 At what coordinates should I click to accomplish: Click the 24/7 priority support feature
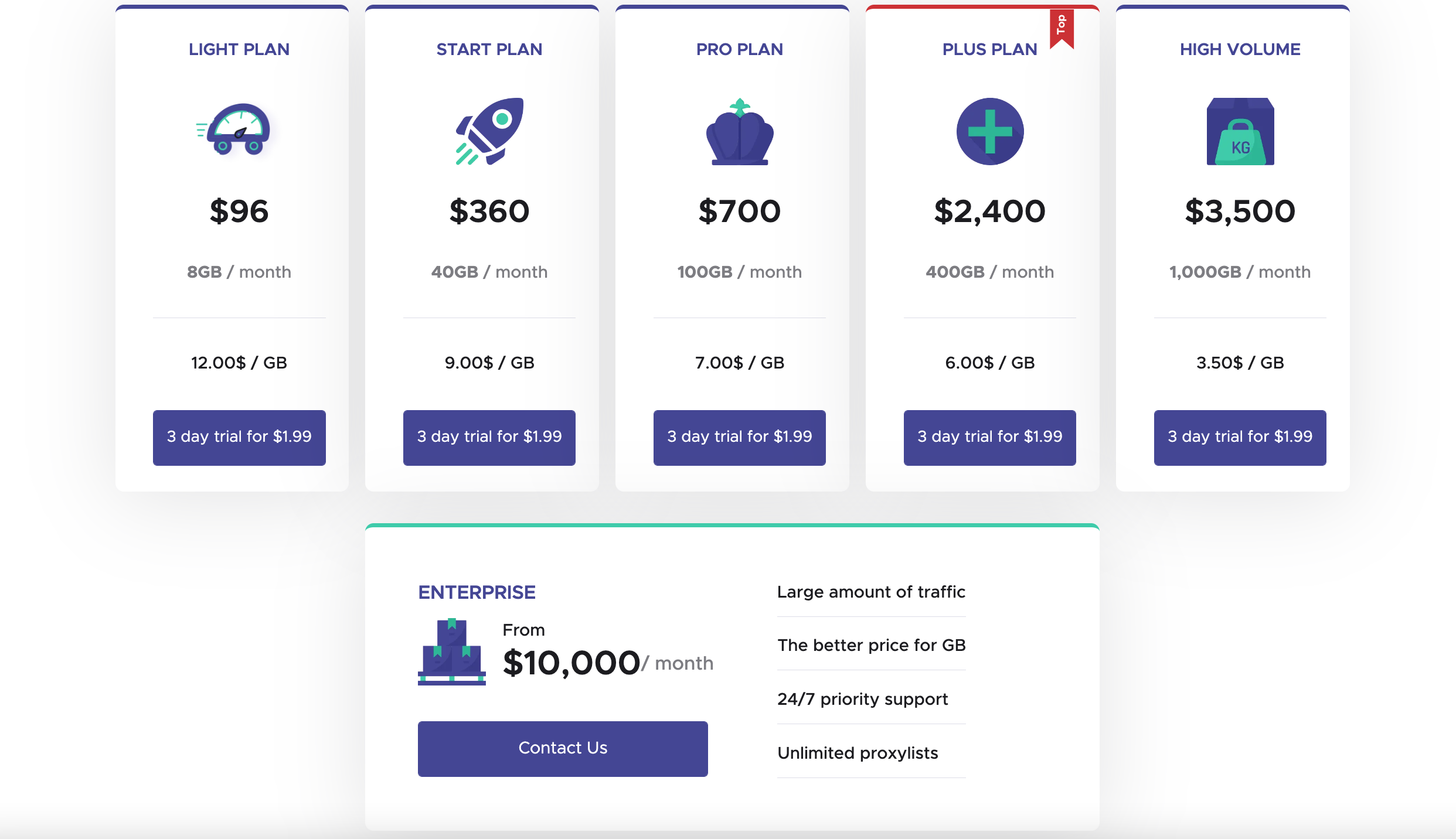(862, 698)
